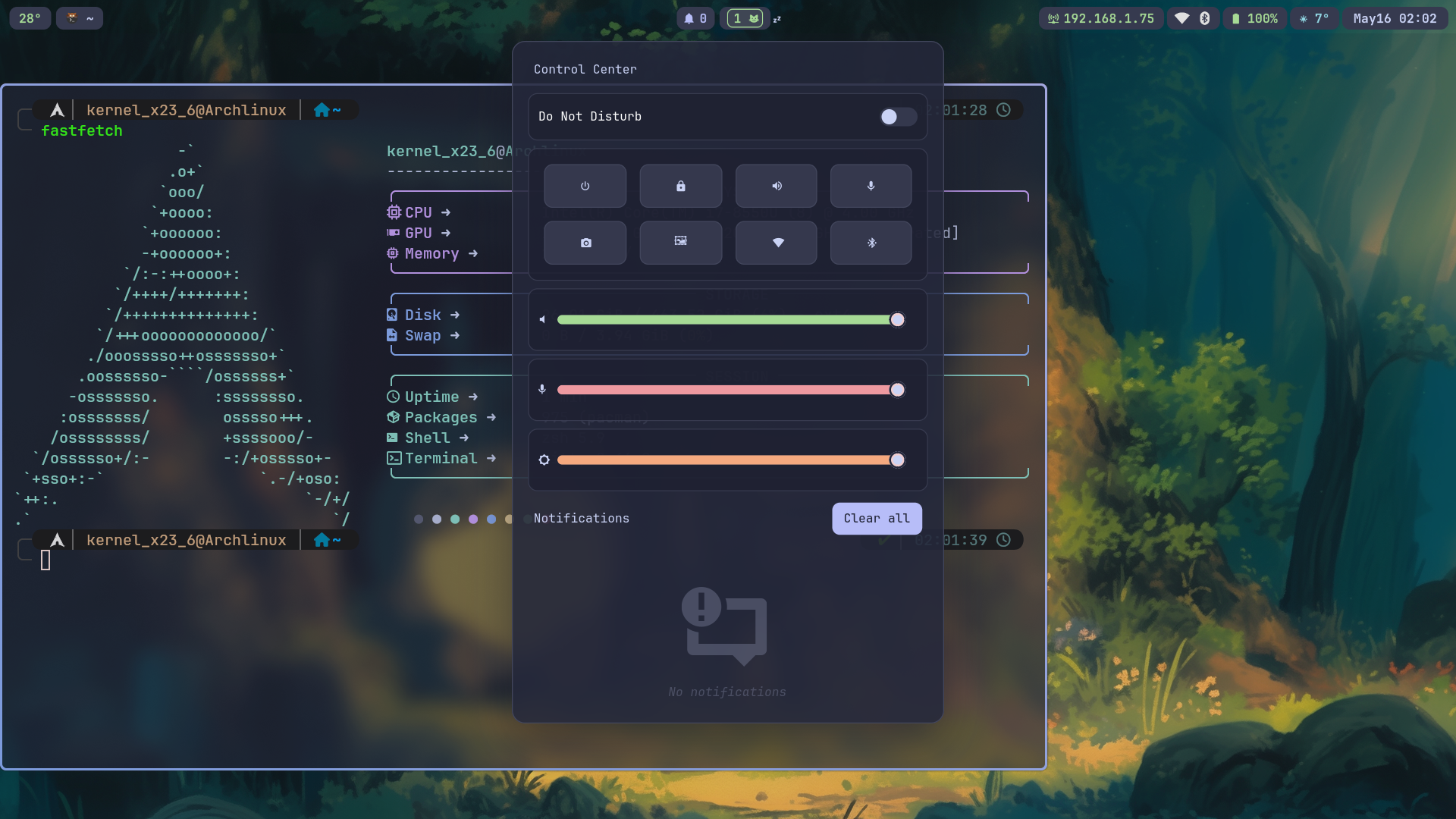Click the Notifications heading
1456x819 pixels.
pyautogui.click(x=582, y=519)
